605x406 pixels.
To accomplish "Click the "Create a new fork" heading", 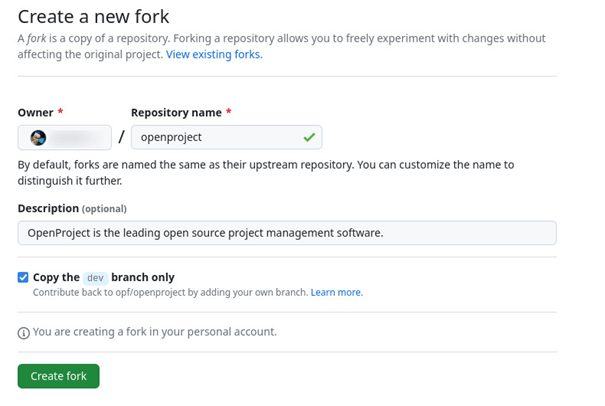I will point(94,16).
